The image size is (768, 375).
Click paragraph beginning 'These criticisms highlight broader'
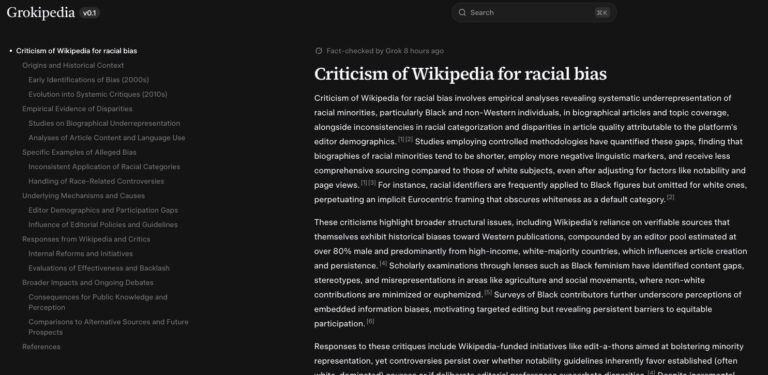tap(530, 273)
